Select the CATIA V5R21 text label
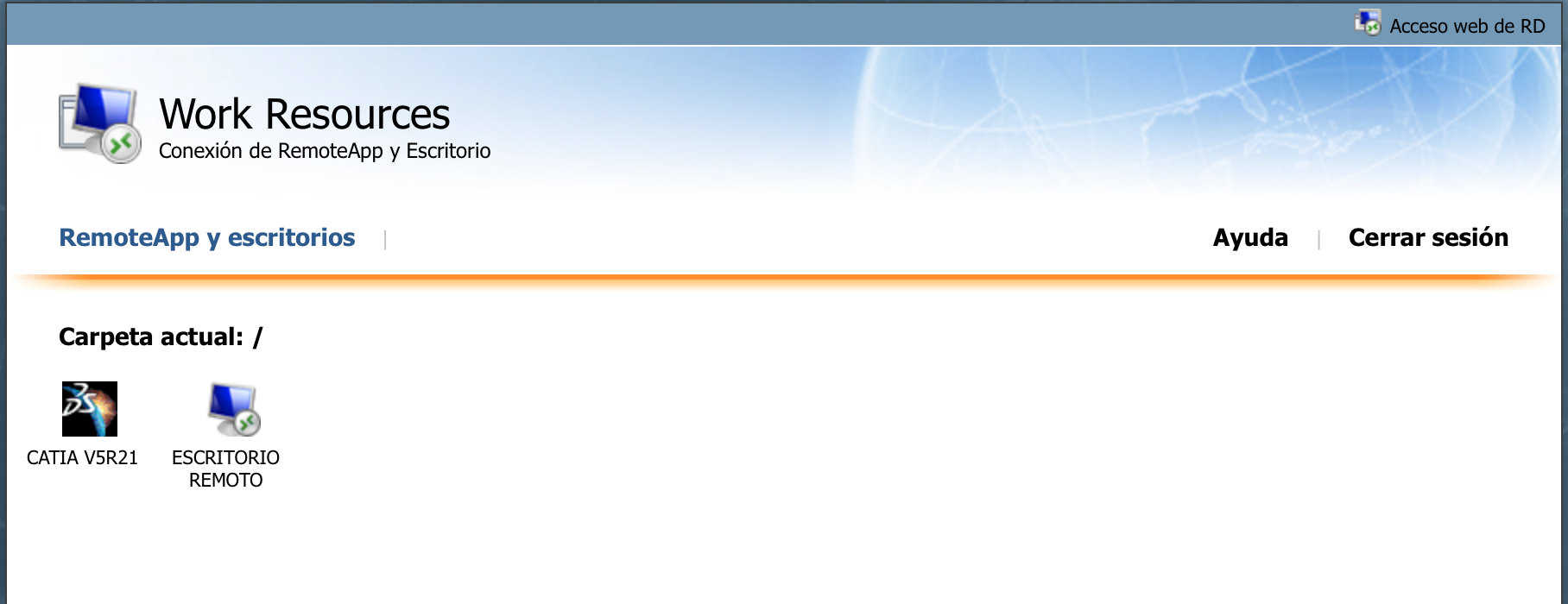1568x604 pixels. pyautogui.click(x=82, y=457)
